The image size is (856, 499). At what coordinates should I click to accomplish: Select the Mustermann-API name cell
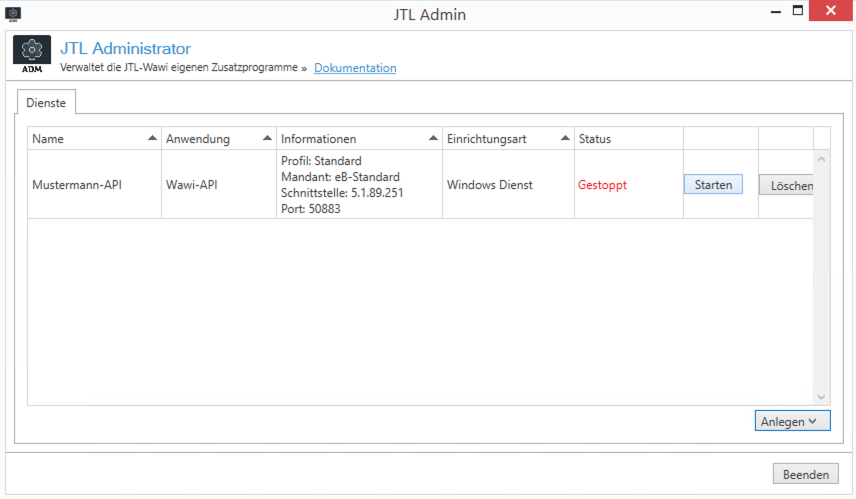[75, 185]
